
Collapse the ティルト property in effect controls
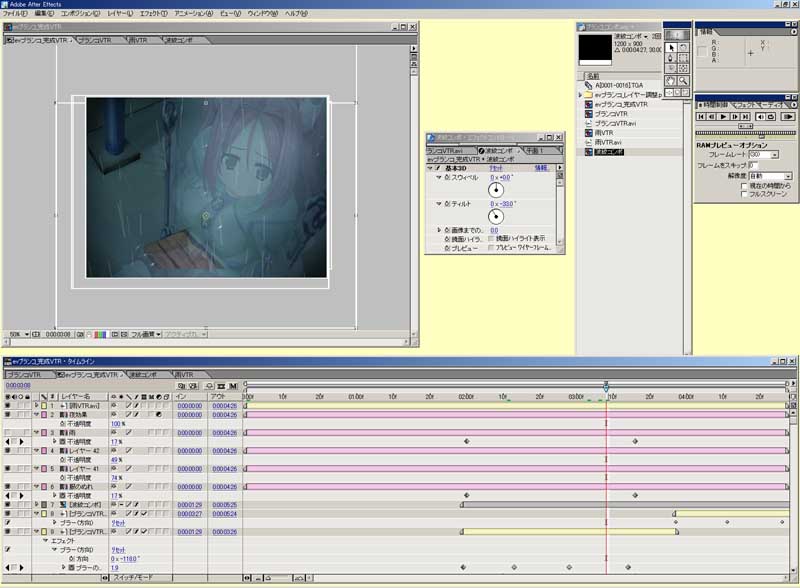point(438,204)
